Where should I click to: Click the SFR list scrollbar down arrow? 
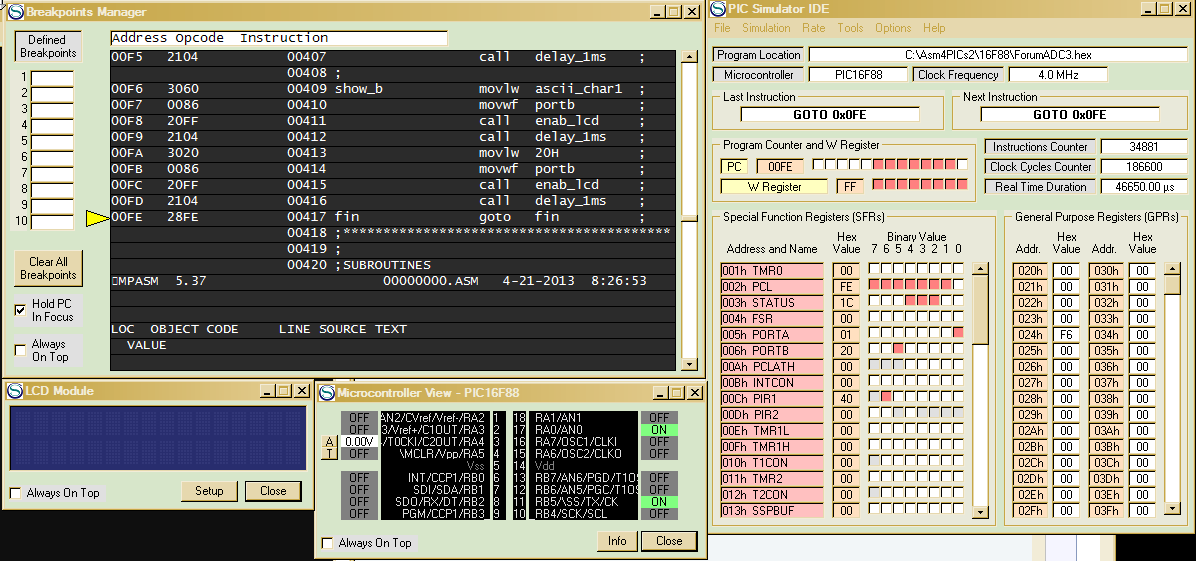tap(980, 511)
